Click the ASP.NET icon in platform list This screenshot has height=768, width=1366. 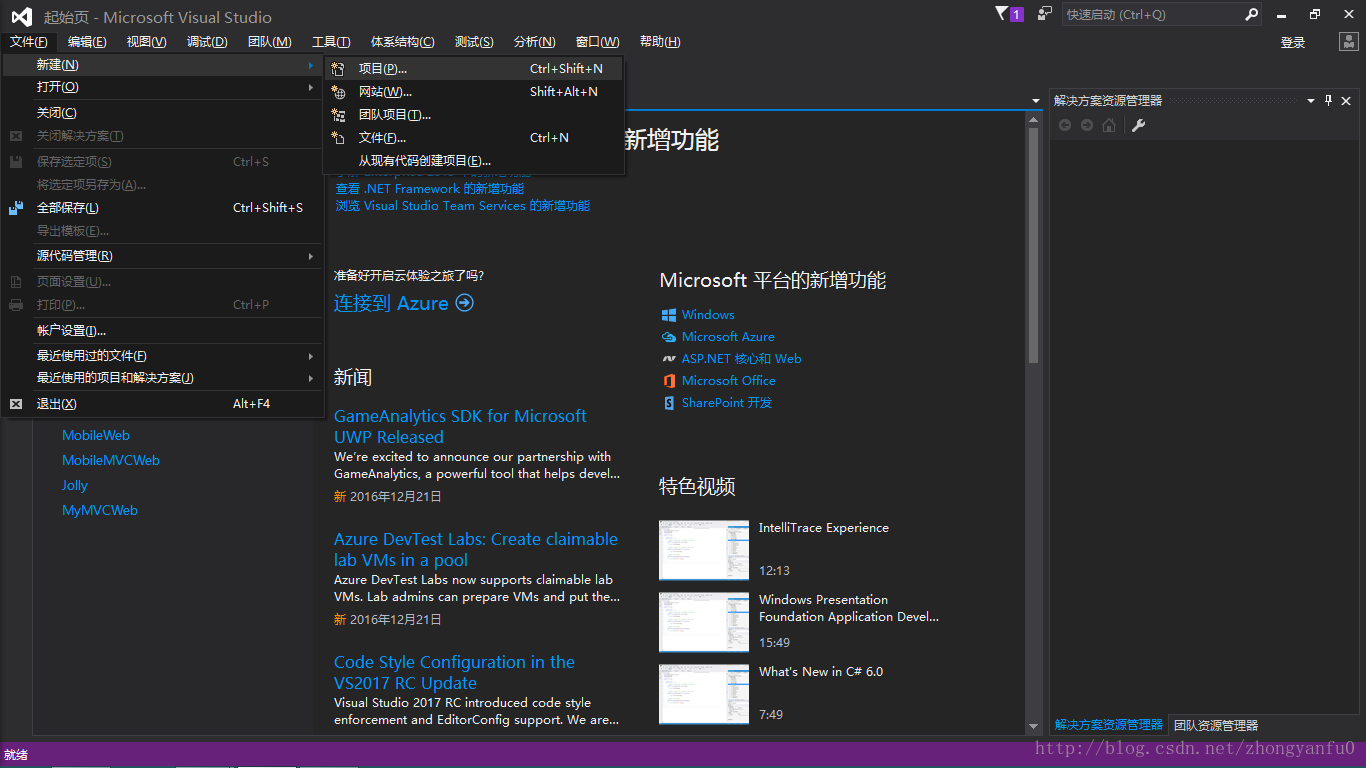669,359
